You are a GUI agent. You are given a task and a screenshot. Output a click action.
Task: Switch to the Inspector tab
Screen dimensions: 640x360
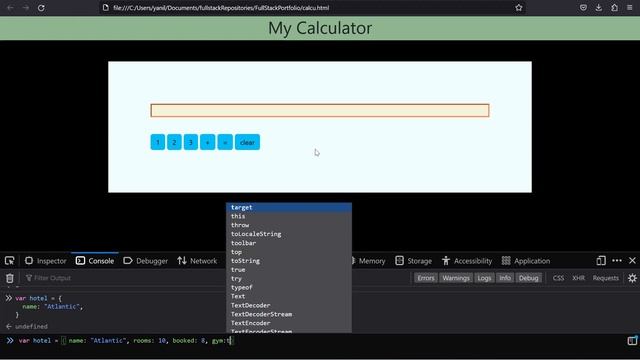pos(46,261)
